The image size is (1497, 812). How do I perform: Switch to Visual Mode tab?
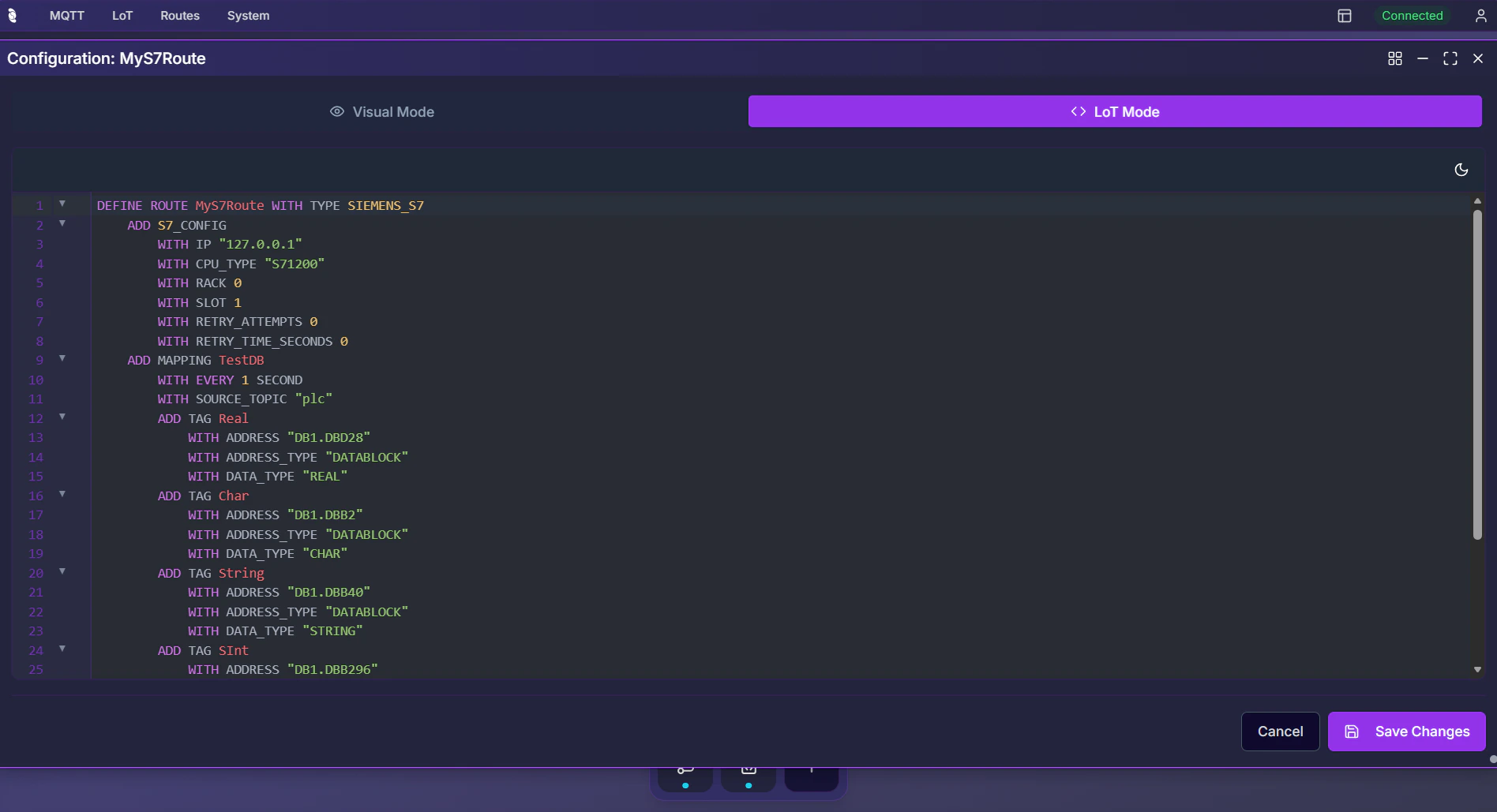click(x=381, y=112)
